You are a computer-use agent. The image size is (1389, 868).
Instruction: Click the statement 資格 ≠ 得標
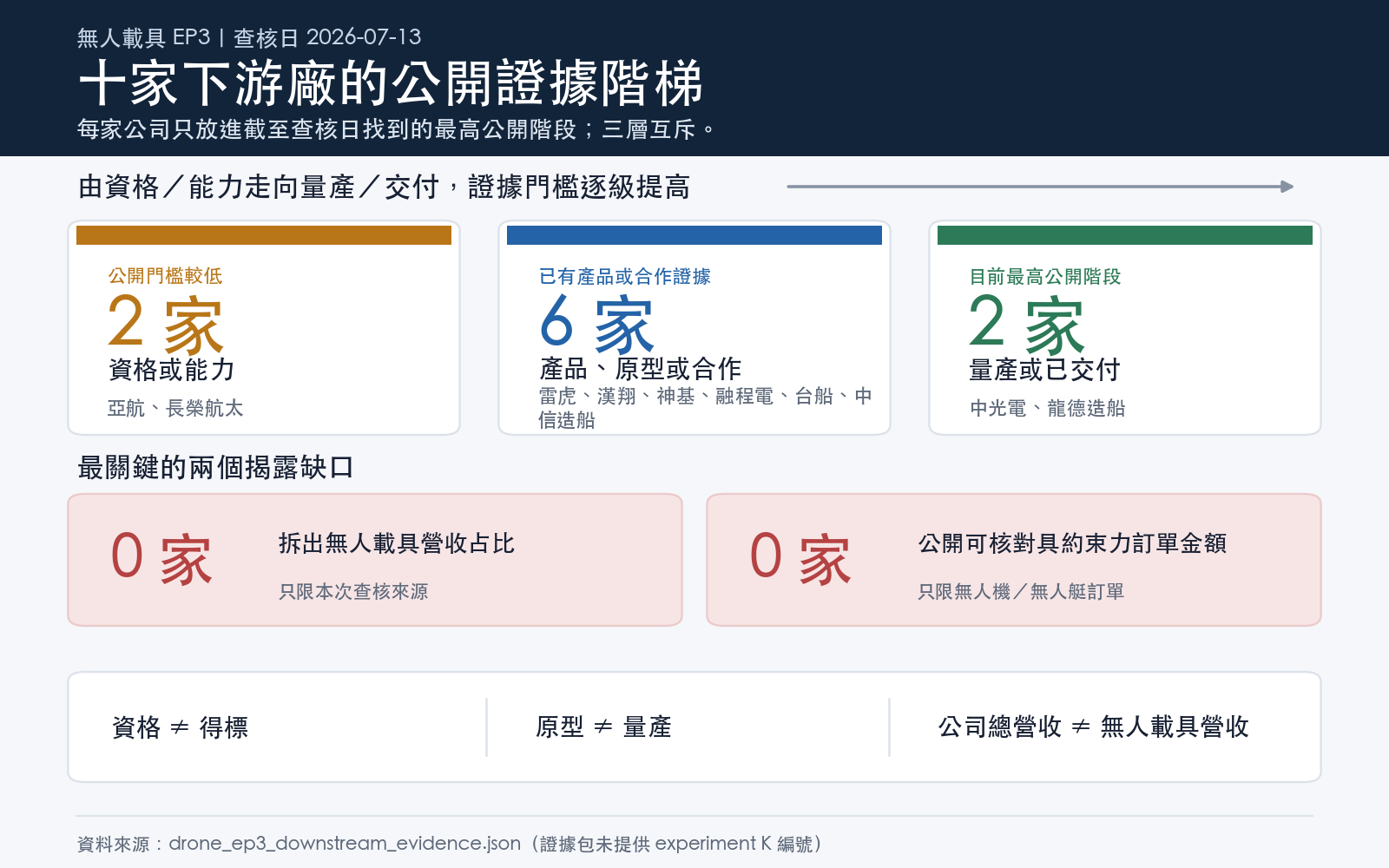180,727
